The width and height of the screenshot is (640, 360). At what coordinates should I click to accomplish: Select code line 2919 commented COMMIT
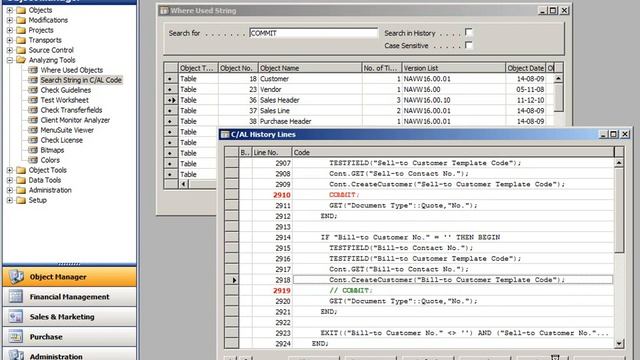point(419,291)
